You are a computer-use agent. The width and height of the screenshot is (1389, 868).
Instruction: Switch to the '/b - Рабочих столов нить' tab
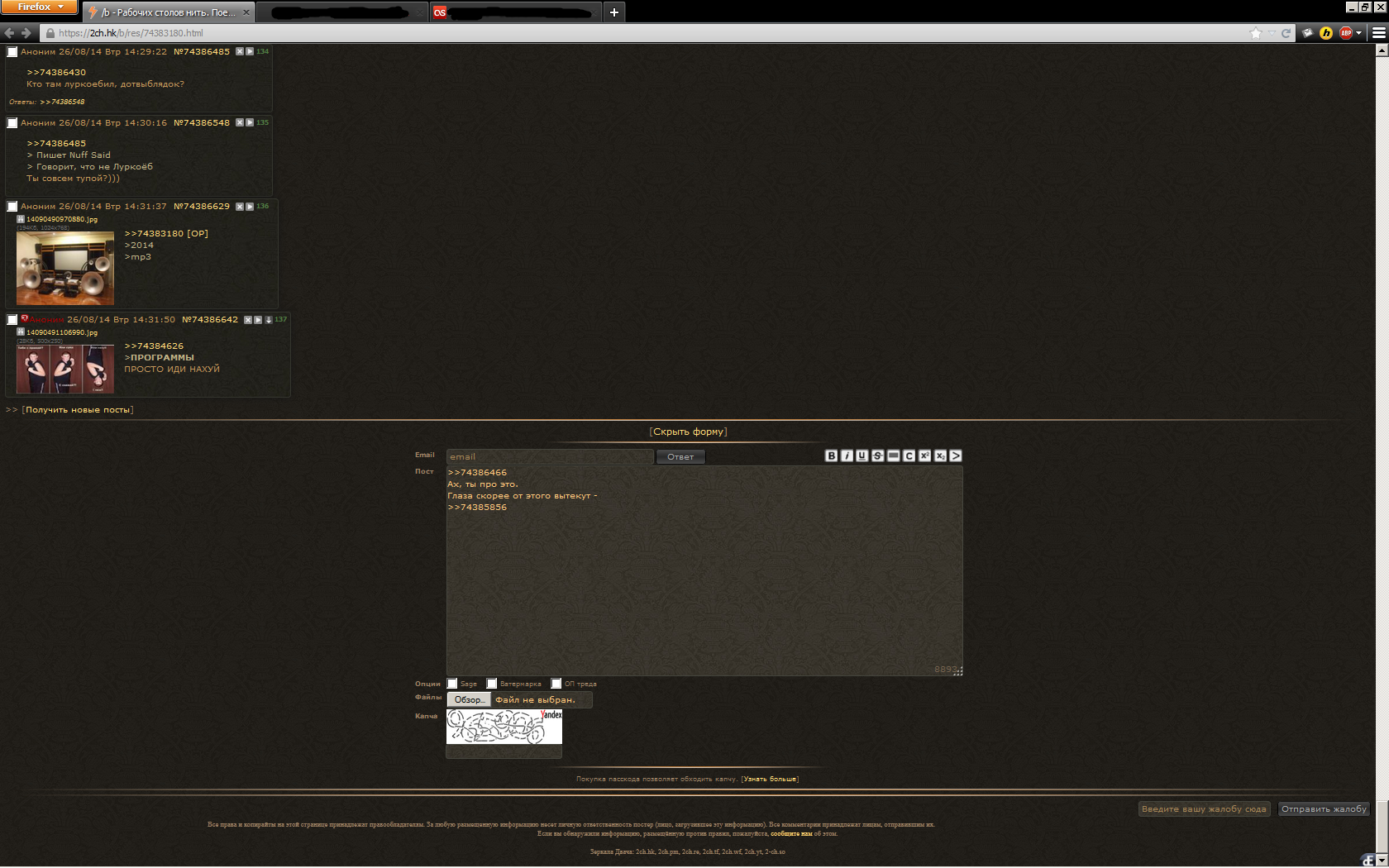169,12
